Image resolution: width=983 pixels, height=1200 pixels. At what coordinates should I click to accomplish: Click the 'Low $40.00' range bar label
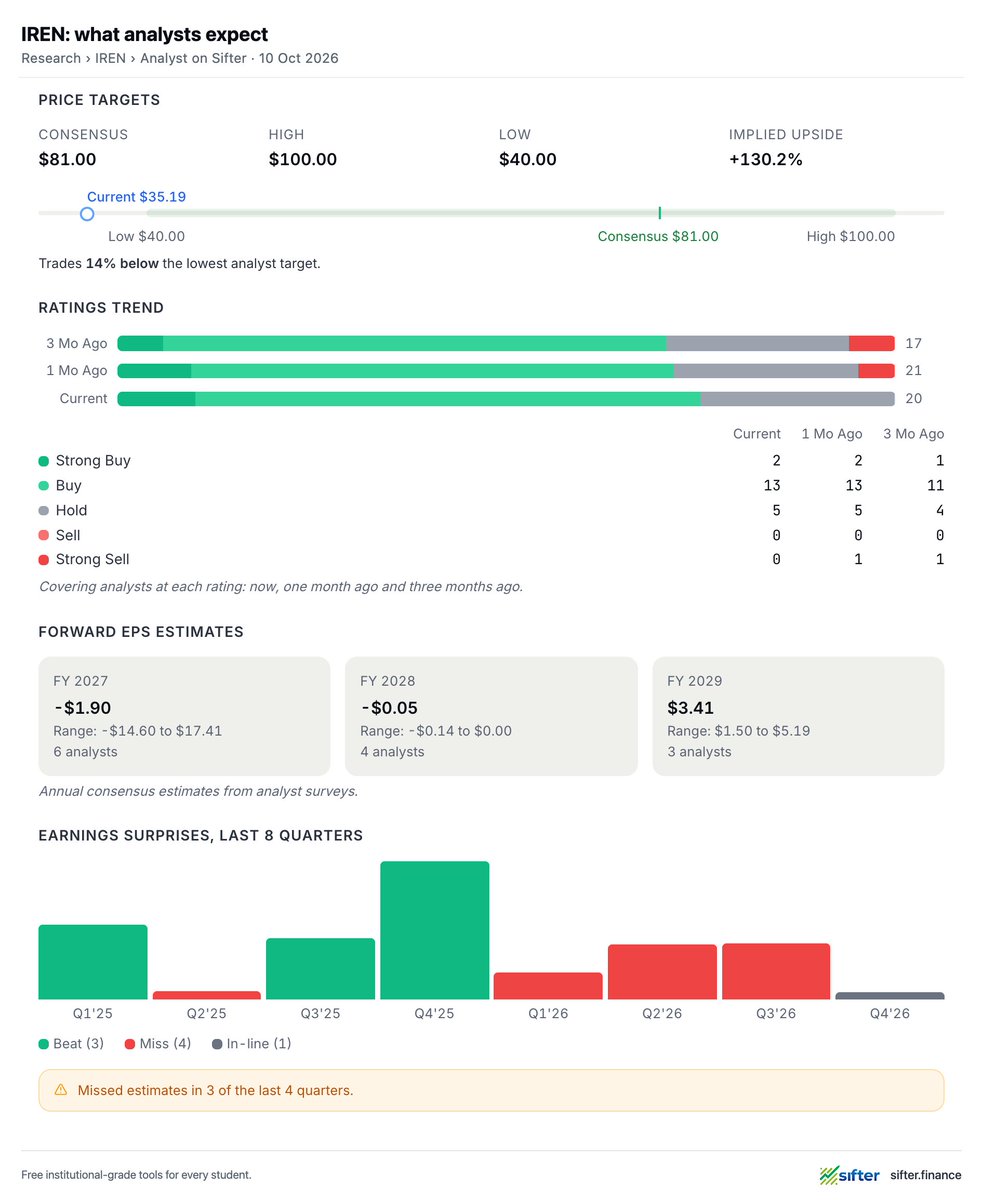click(x=146, y=237)
